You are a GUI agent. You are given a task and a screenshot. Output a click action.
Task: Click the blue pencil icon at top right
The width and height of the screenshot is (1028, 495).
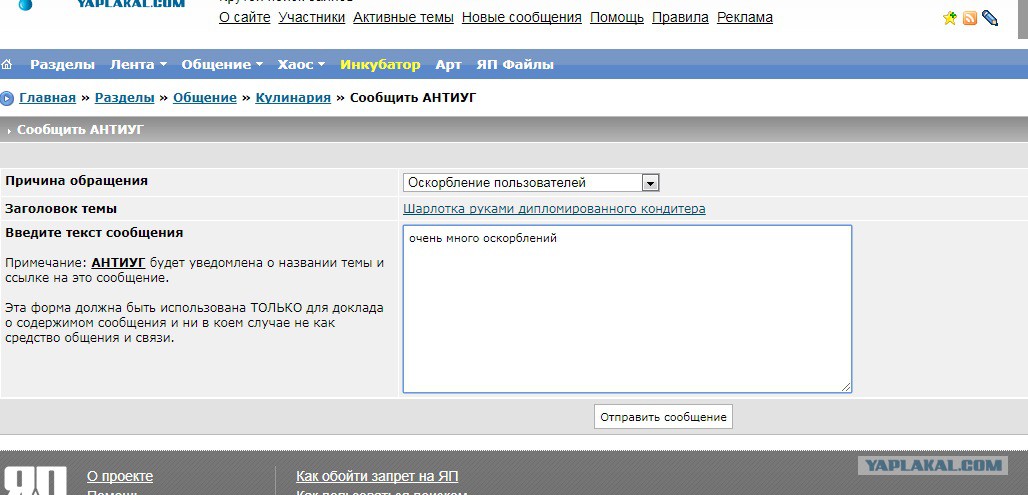tap(990, 18)
